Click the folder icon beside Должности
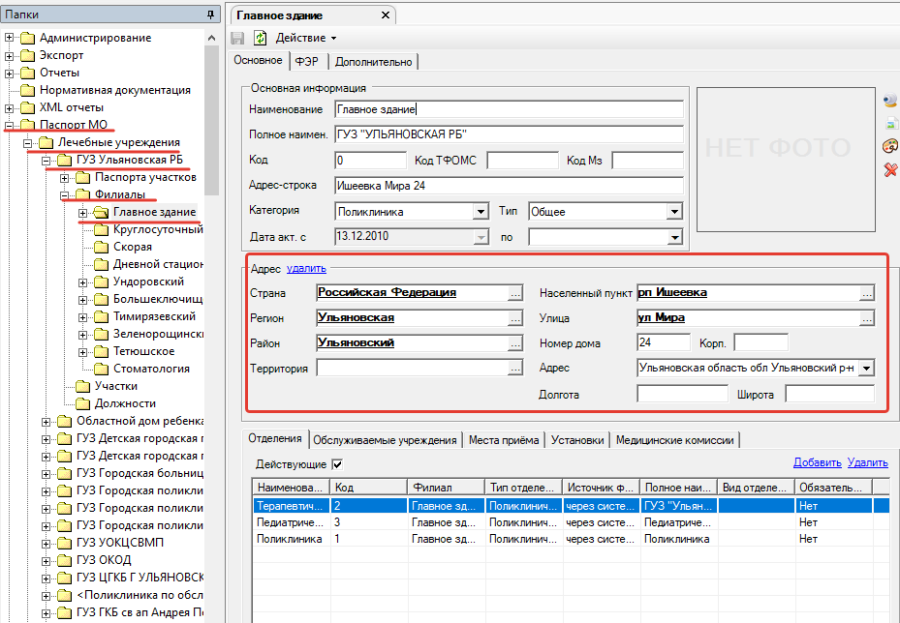This screenshot has height=623, width=900. click(x=83, y=404)
